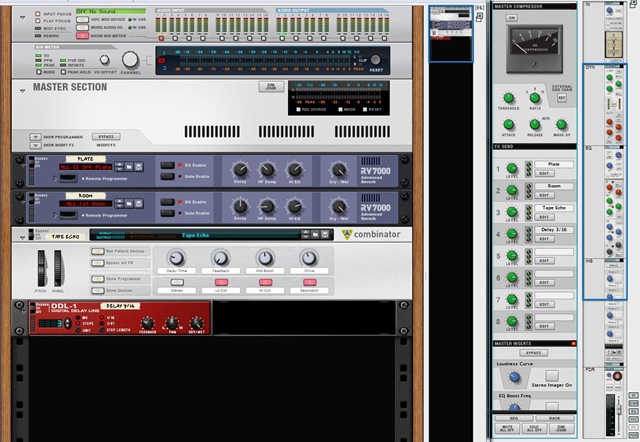
Task: Click the Master Section BYPASS insert FX button
Action: 106,136
